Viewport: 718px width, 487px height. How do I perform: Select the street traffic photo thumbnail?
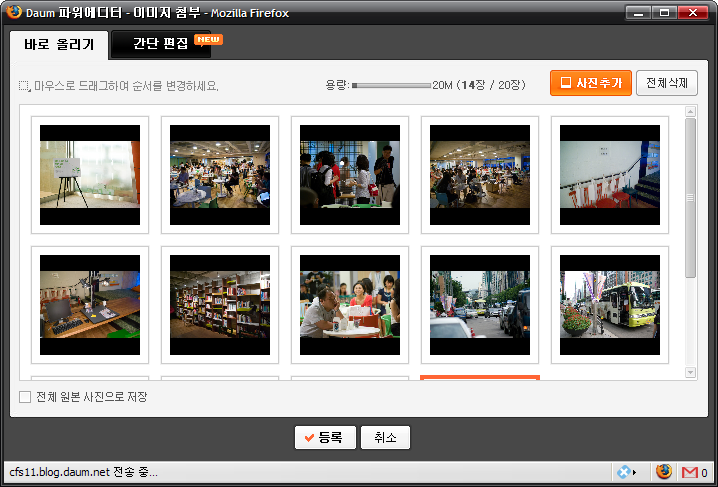tap(480, 305)
